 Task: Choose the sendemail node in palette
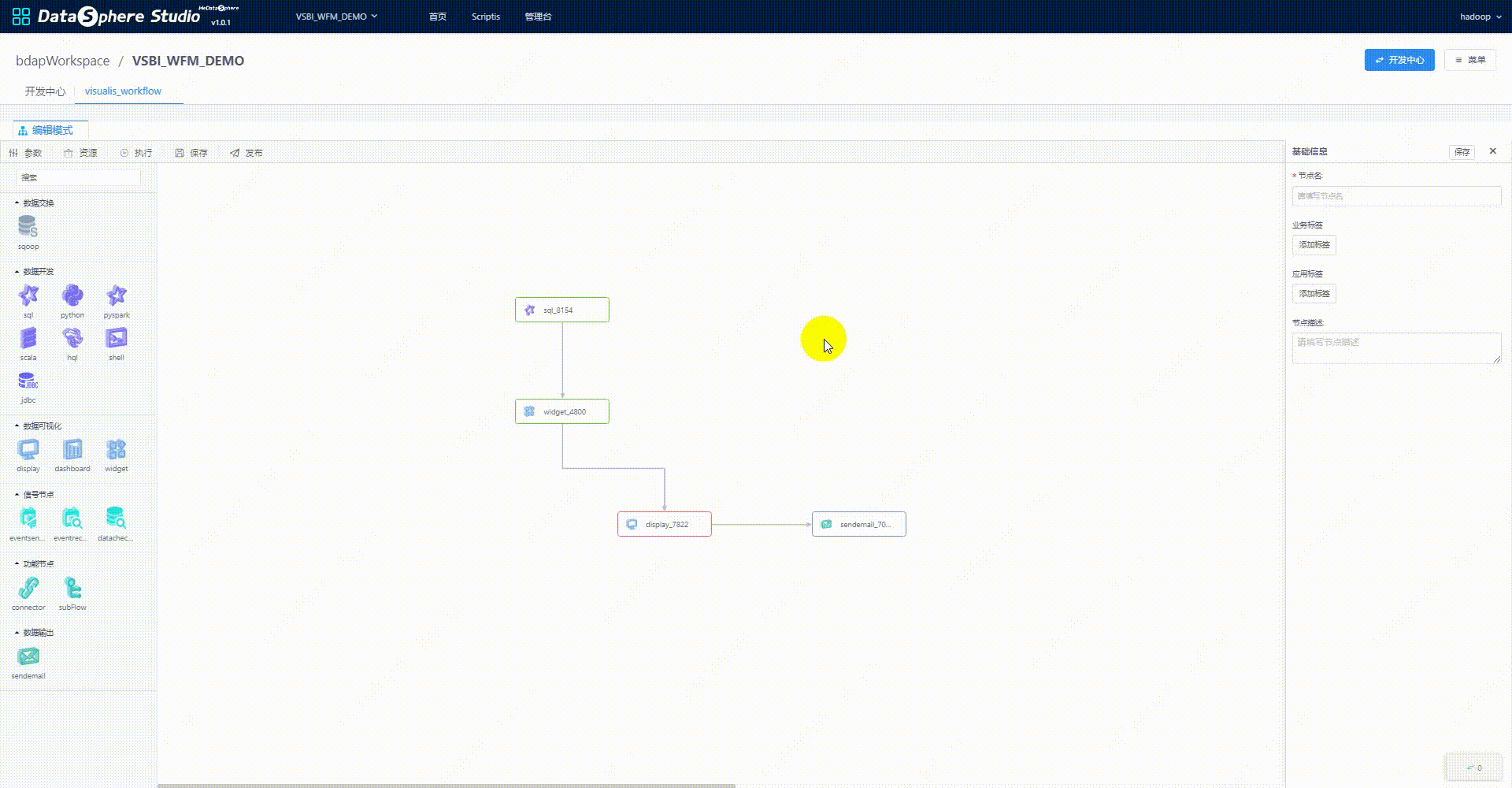28,656
